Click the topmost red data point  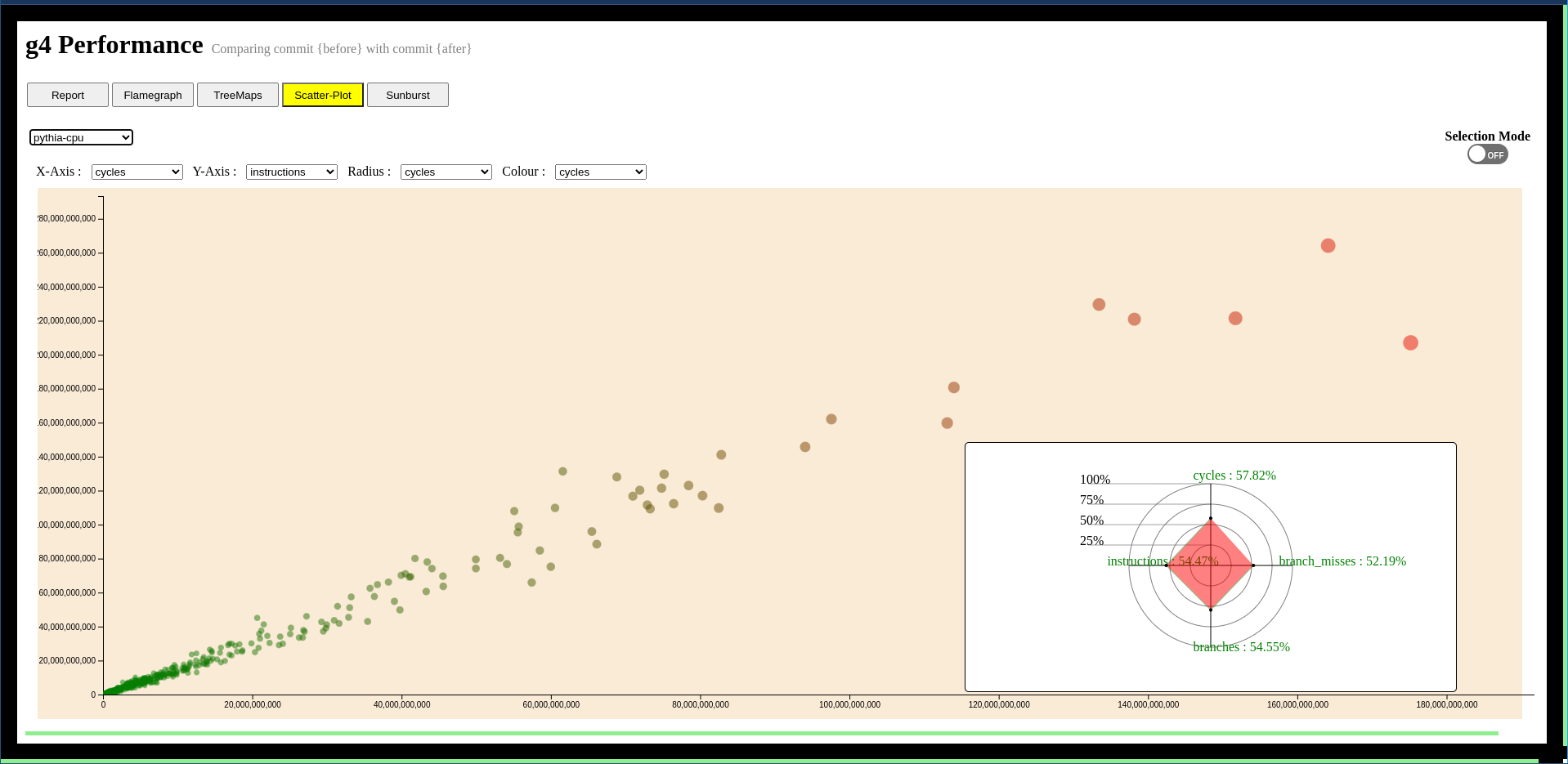(x=1328, y=246)
